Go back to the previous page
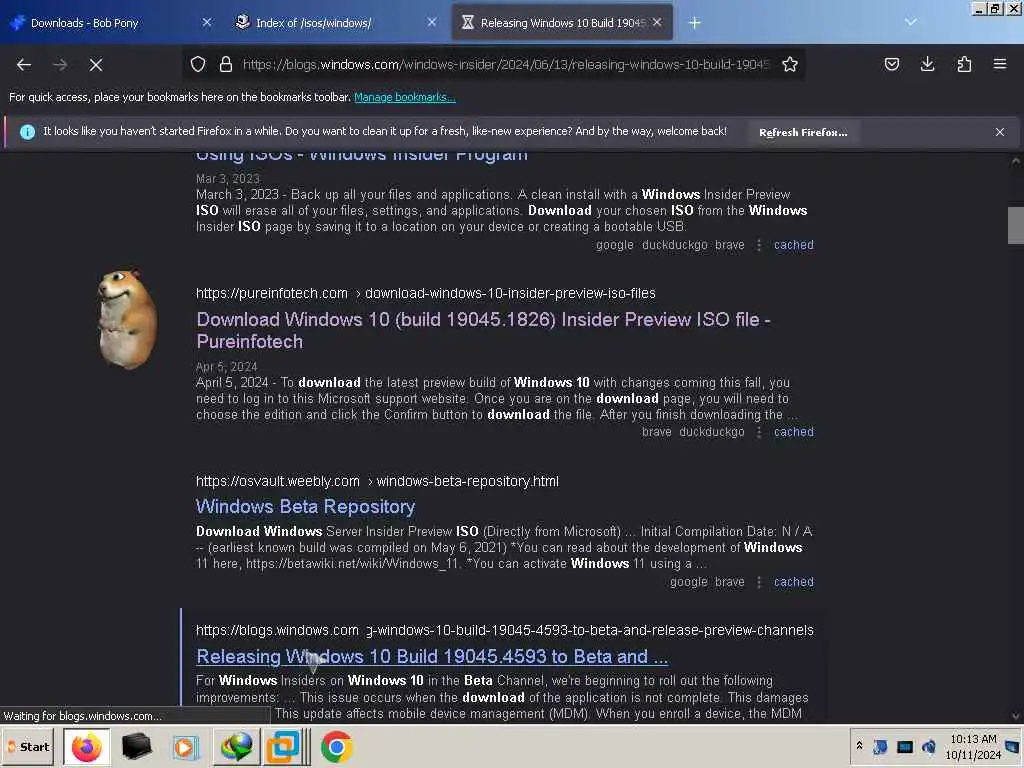The image size is (1024, 768). click(24, 65)
